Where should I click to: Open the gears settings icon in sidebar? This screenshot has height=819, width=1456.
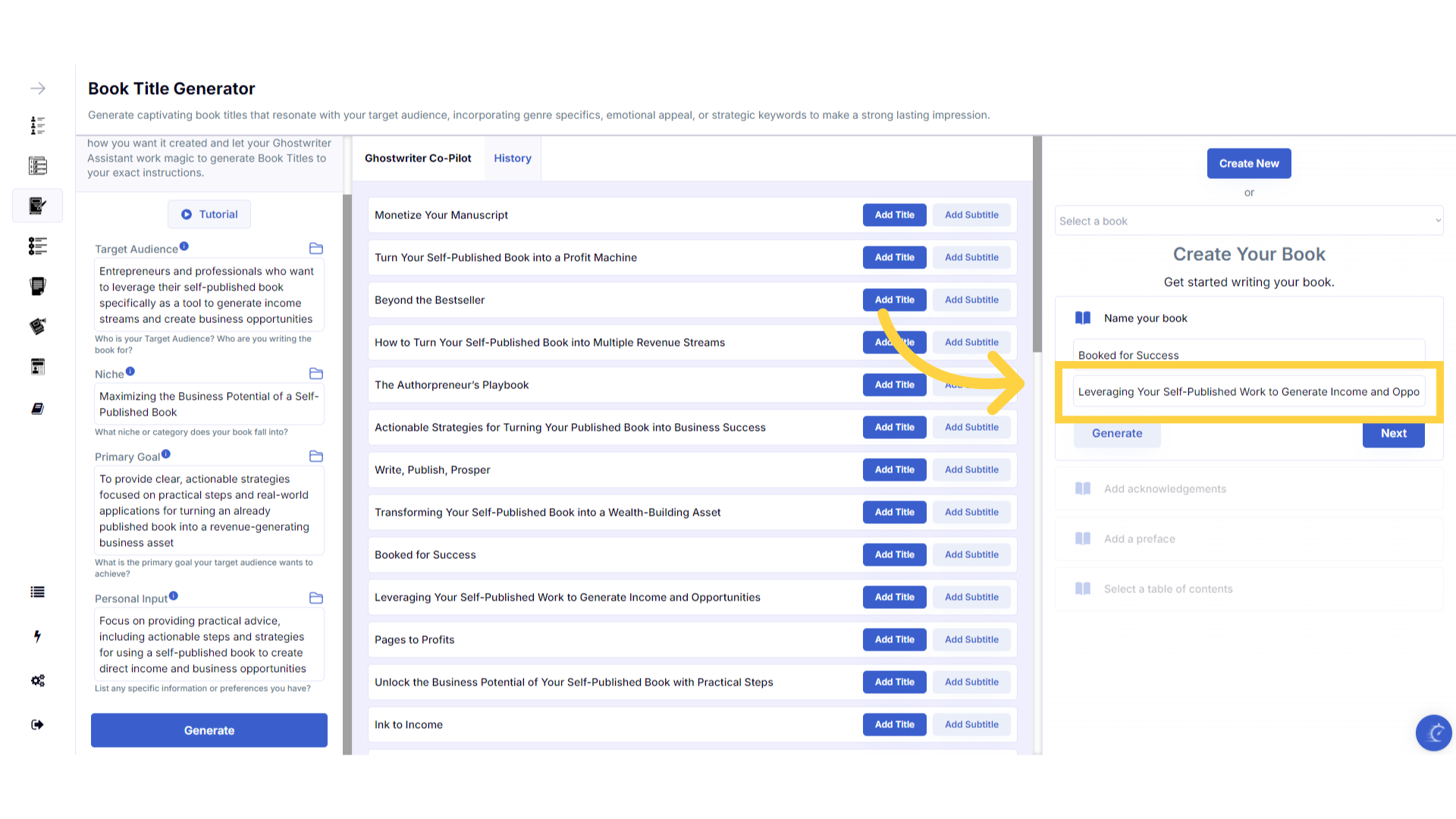point(37,680)
